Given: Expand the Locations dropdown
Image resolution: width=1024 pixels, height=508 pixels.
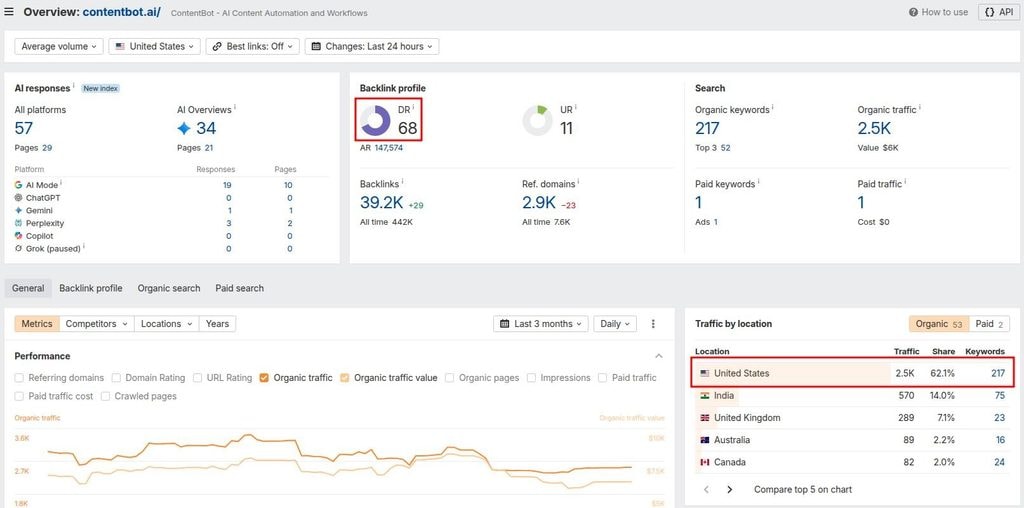Looking at the screenshot, I should 167,324.
